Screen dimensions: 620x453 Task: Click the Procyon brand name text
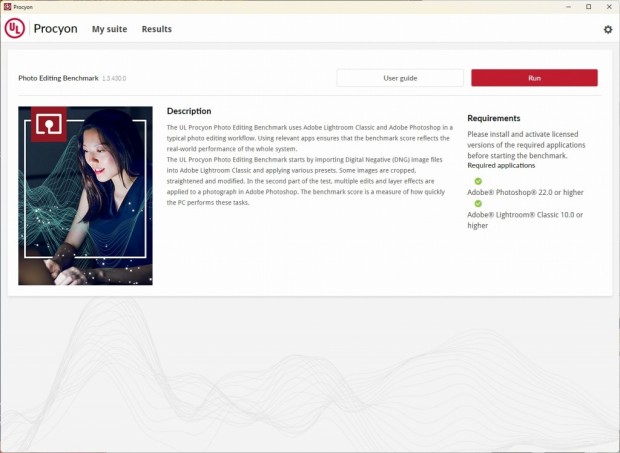pos(55,29)
